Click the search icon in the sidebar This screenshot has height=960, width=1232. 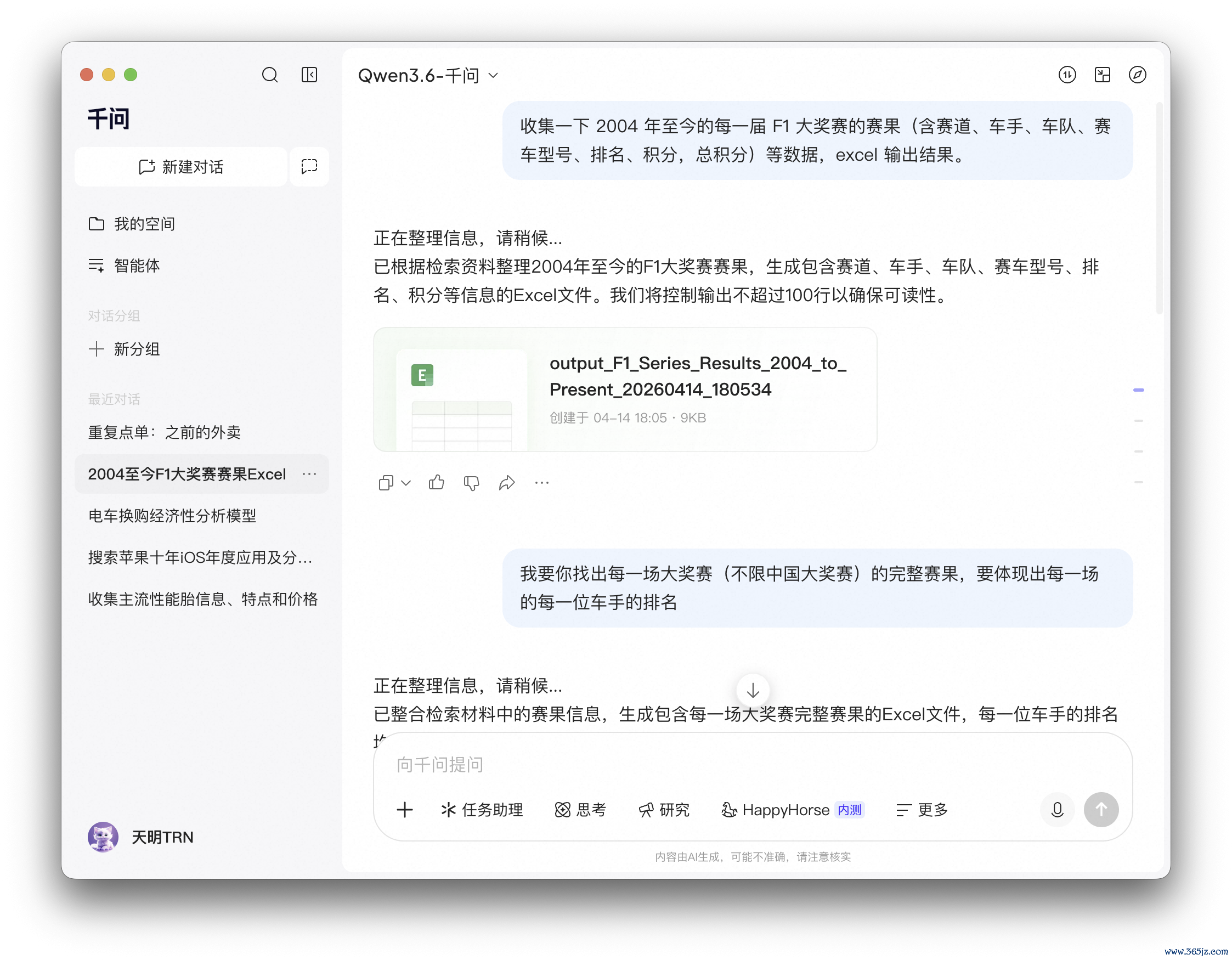(x=270, y=75)
